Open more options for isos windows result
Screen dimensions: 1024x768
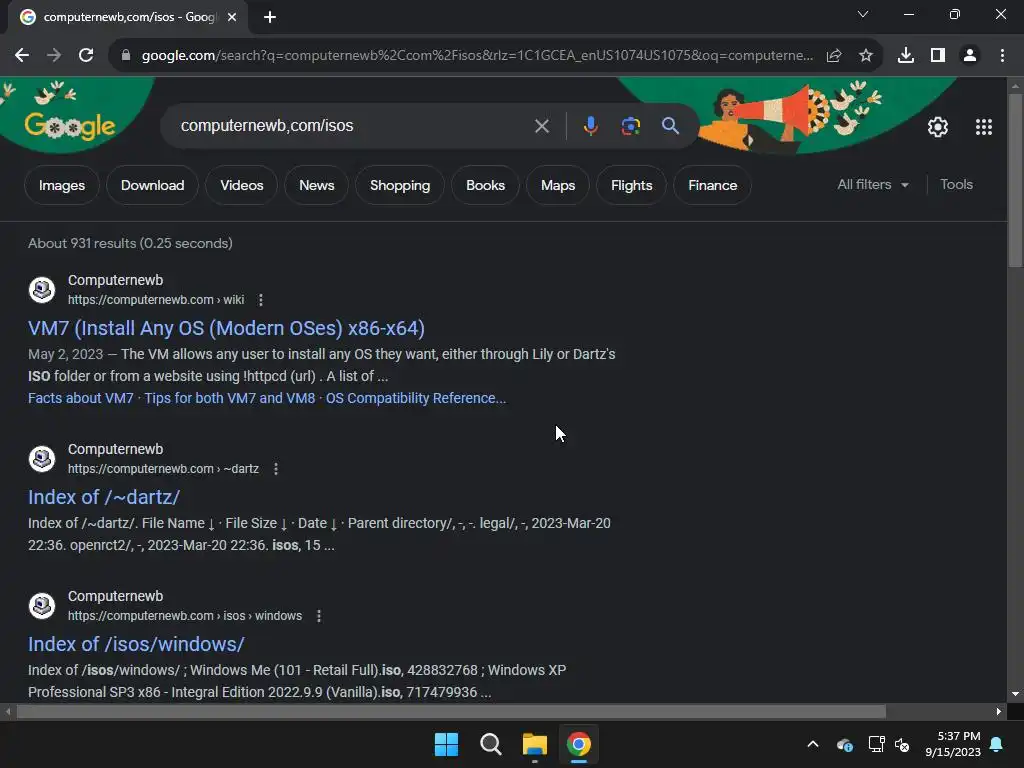[x=319, y=616]
